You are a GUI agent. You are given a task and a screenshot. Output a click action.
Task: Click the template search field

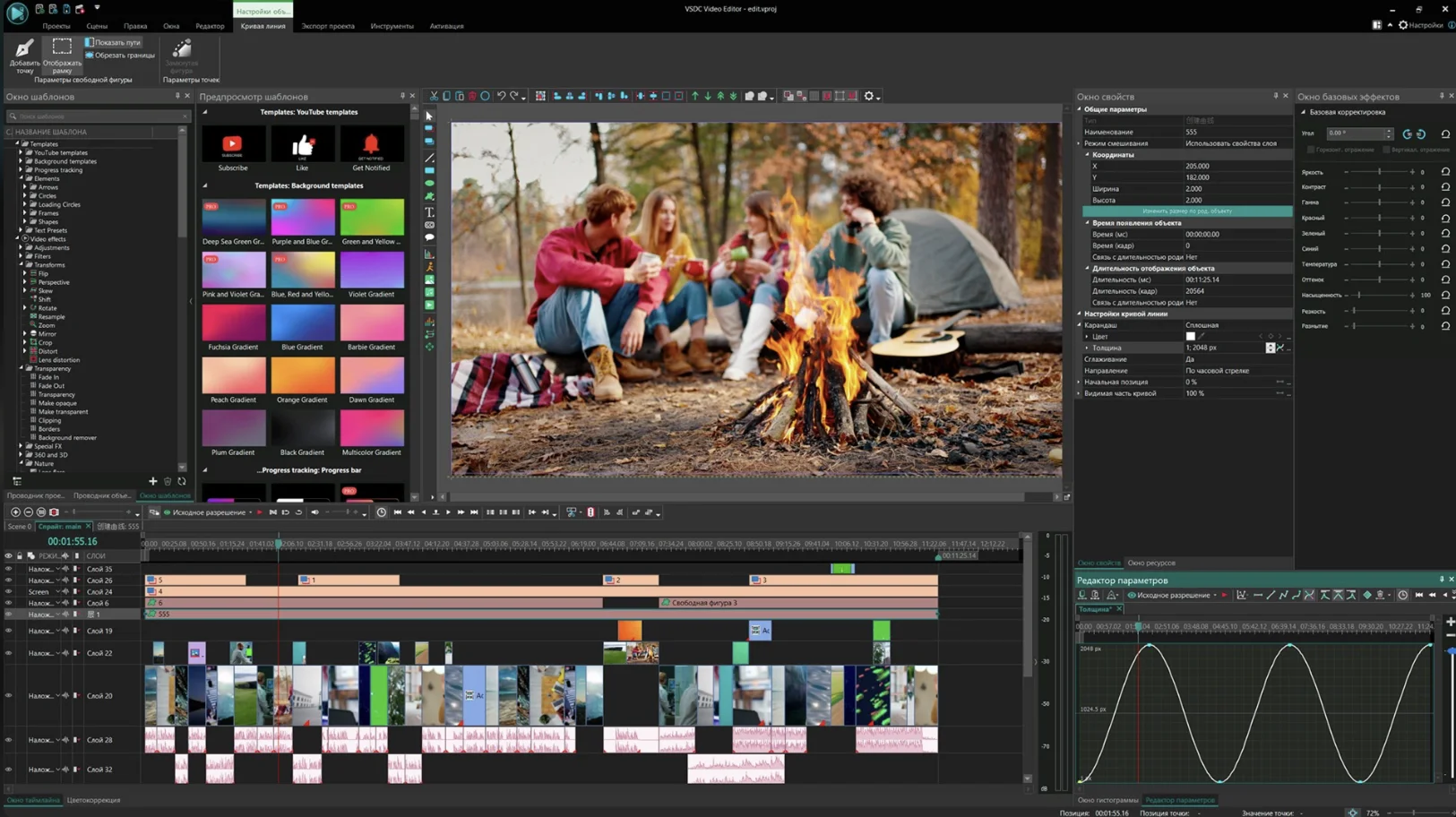[98, 116]
